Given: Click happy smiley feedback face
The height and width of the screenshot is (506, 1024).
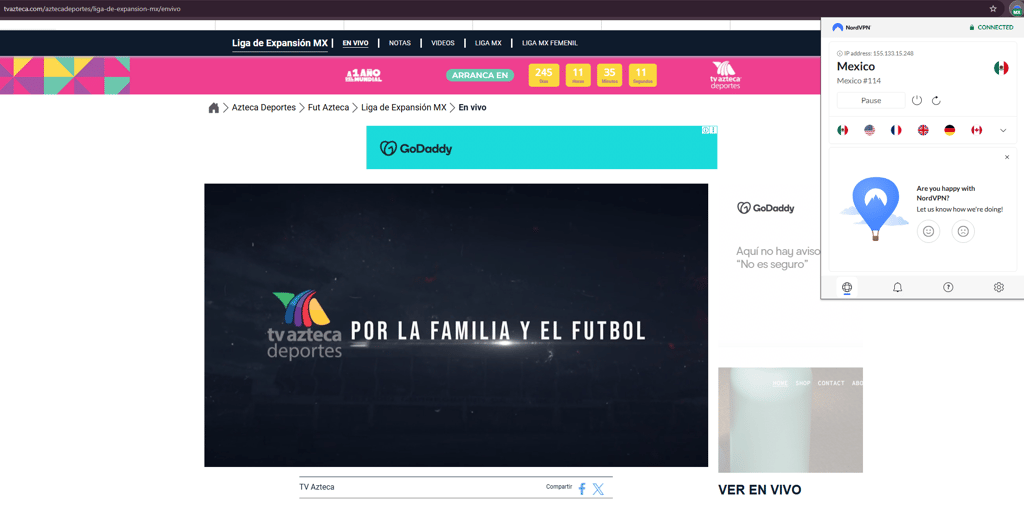Looking at the screenshot, I should coord(929,231).
